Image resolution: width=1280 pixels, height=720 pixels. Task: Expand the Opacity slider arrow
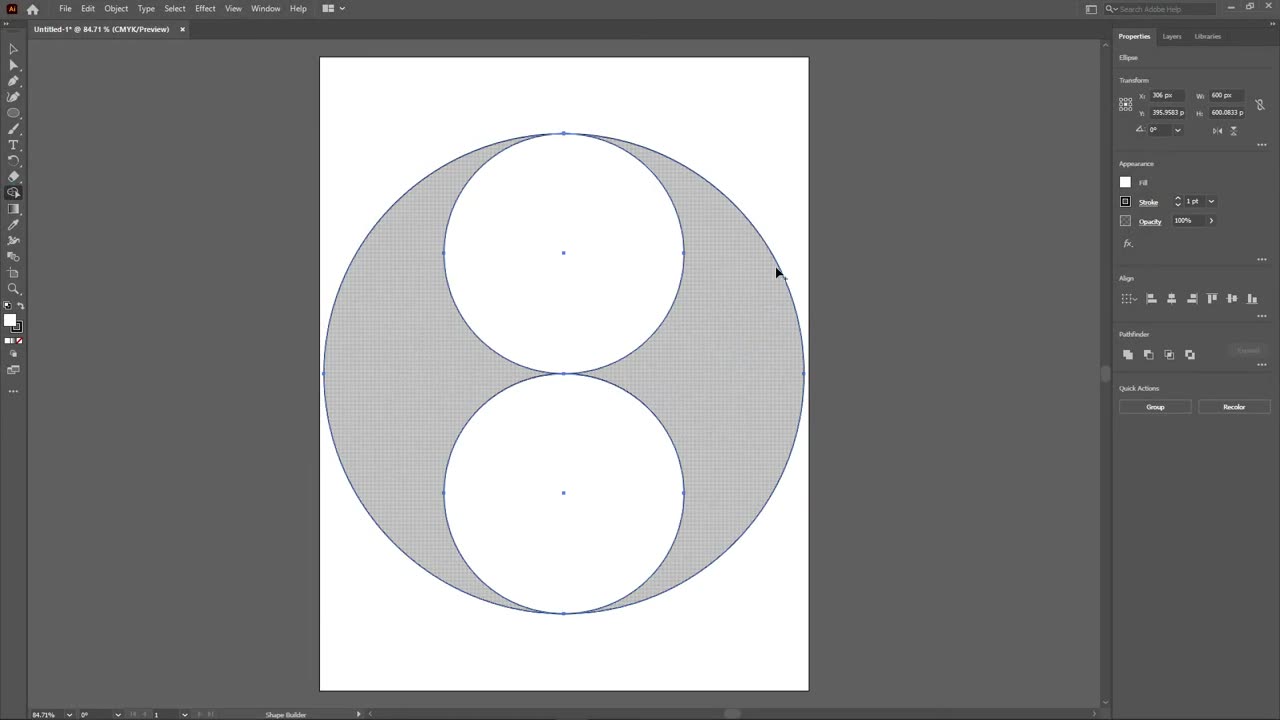pyautogui.click(x=1211, y=221)
